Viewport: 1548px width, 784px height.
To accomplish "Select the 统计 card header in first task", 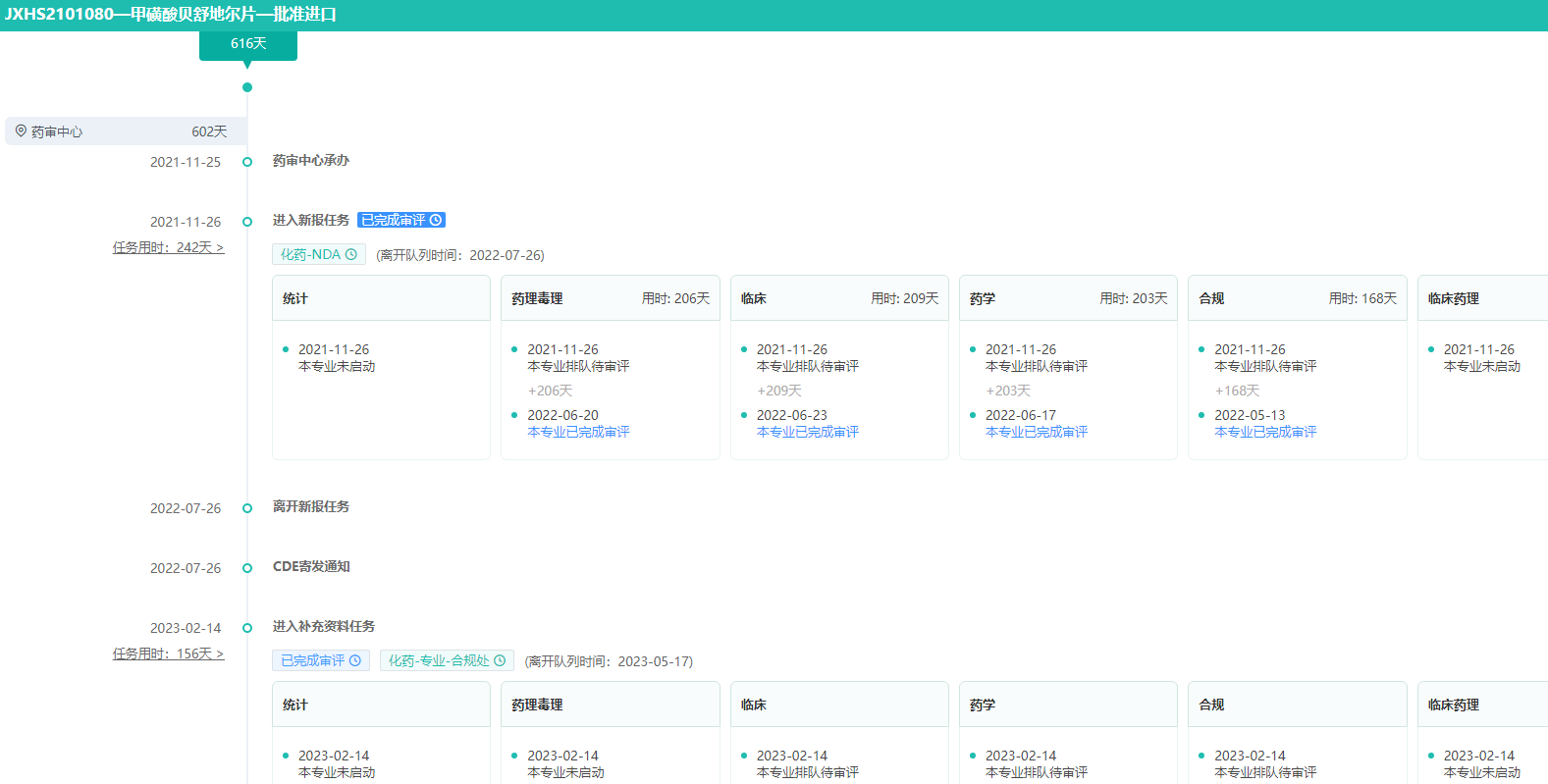I will [x=381, y=298].
